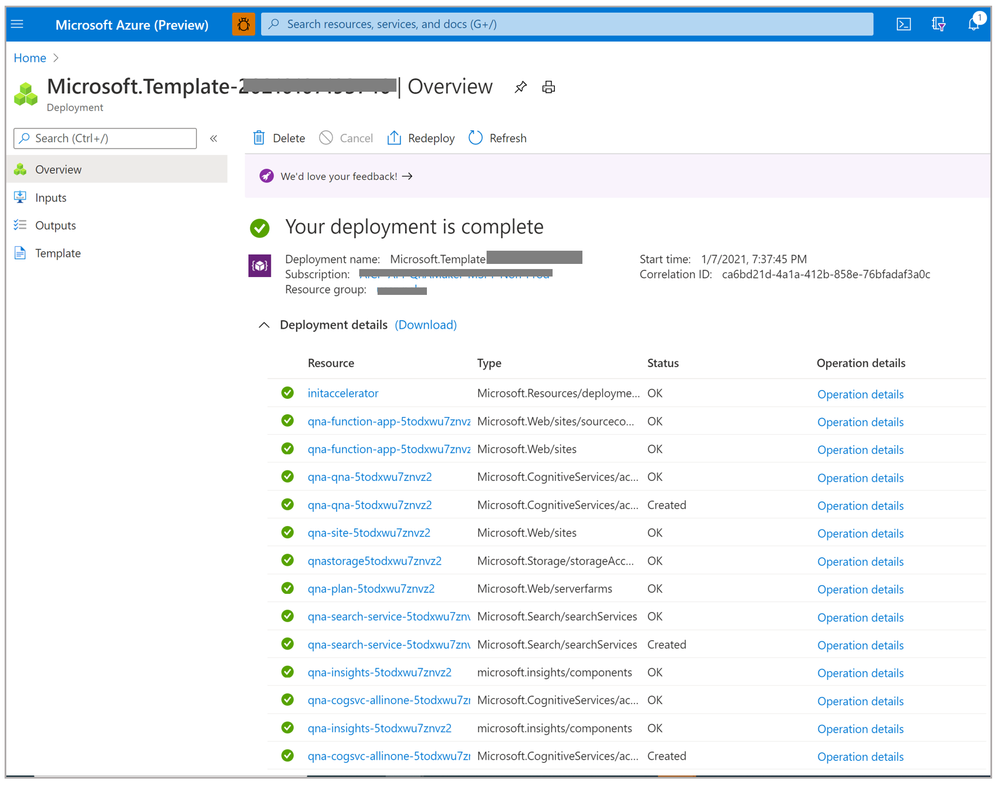This screenshot has height=786, width=999.
Task: Download the deployment details
Action: [426, 325]
